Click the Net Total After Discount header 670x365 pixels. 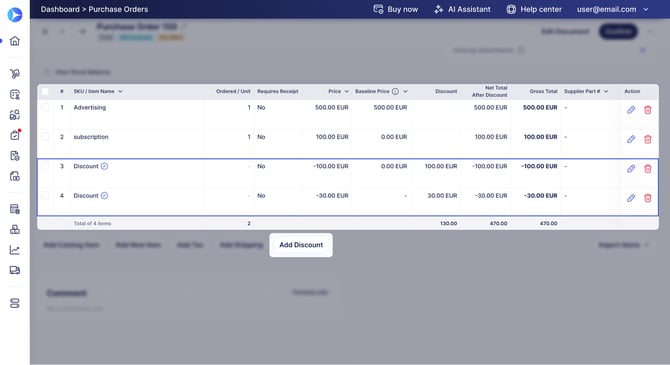(x=490, y=91)
